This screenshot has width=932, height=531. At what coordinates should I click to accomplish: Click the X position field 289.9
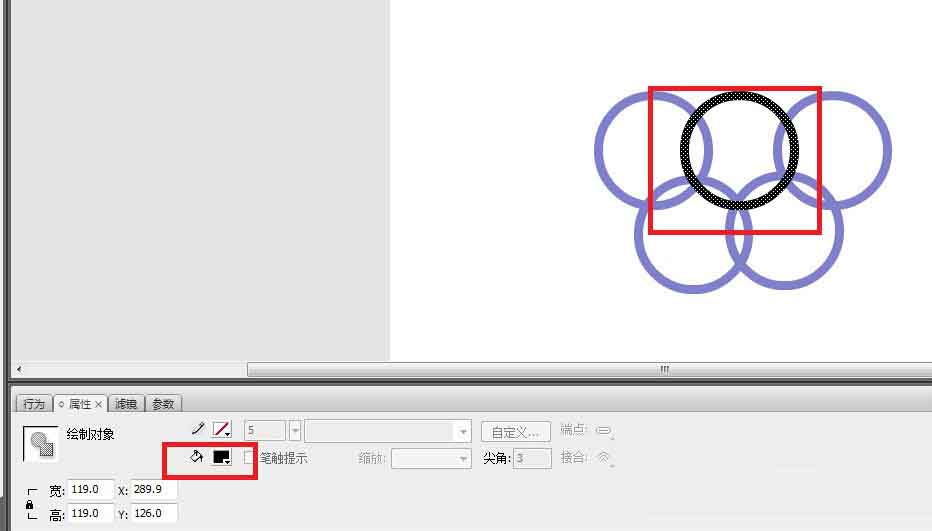coord(153,489)
